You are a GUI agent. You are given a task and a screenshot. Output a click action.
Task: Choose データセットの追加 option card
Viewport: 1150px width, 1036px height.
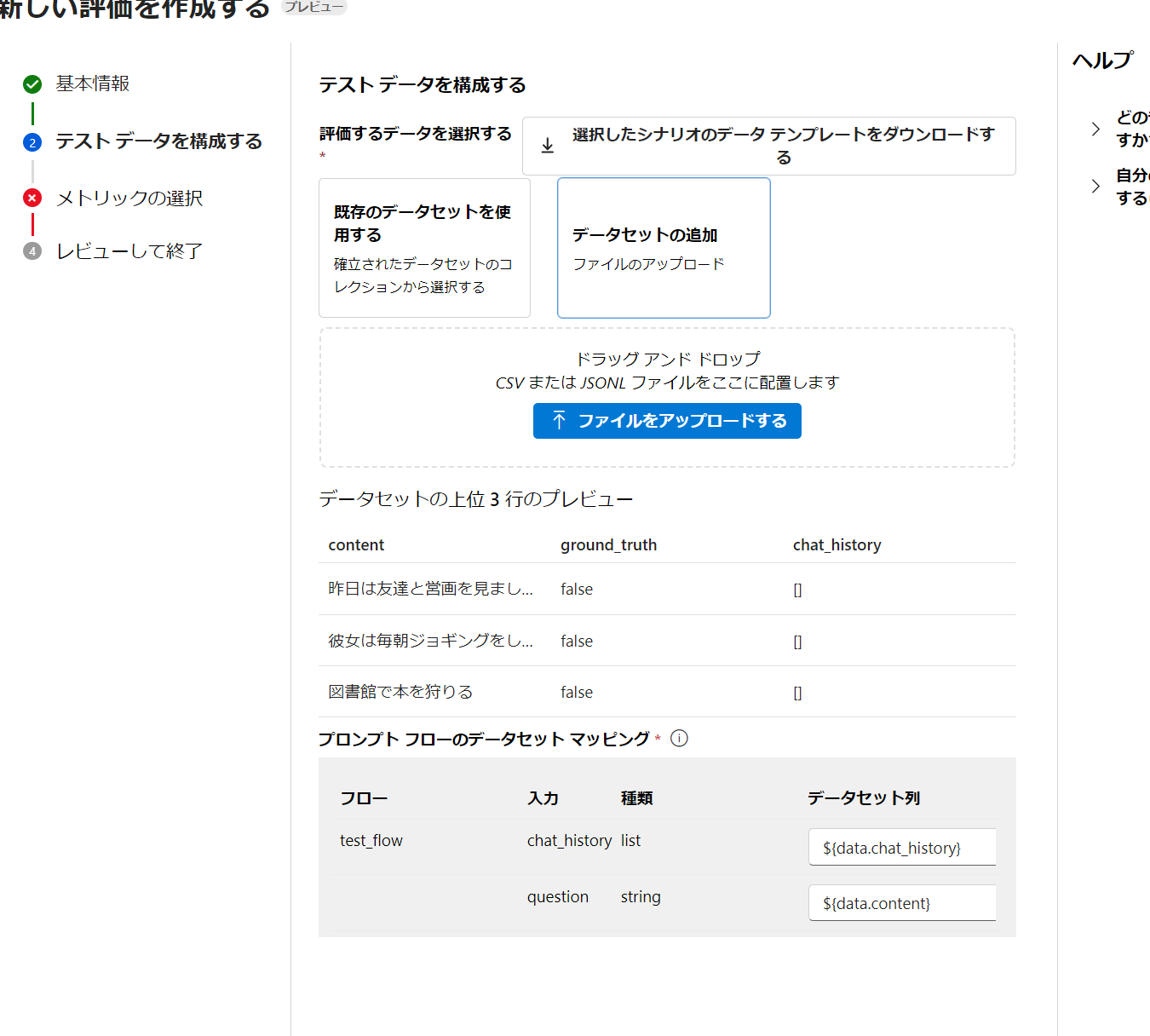(x=664, y=248)
